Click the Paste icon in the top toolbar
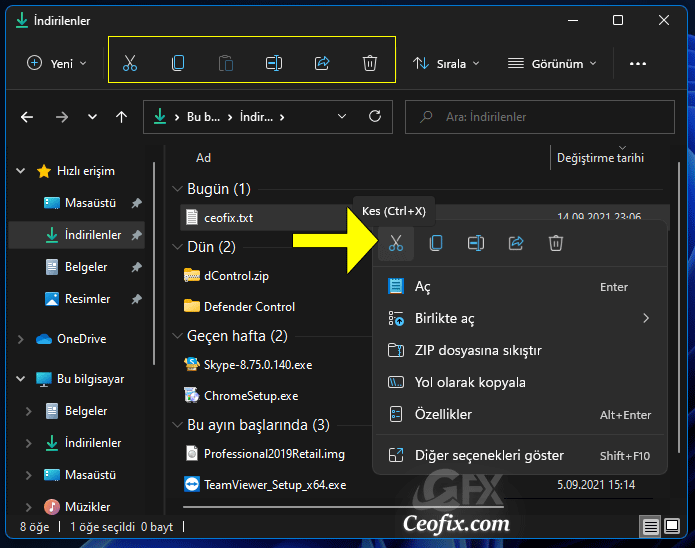Viewport: 695px width, 548px height. point(226,63)
